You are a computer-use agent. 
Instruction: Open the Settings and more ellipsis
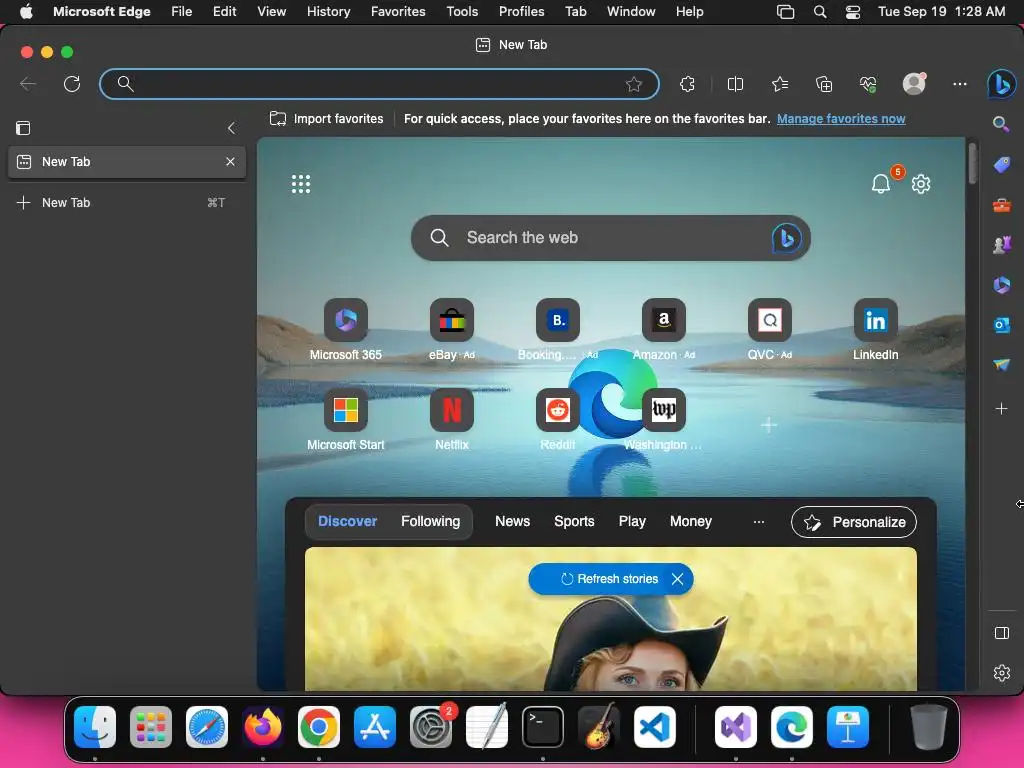click(x=959, y=84)
